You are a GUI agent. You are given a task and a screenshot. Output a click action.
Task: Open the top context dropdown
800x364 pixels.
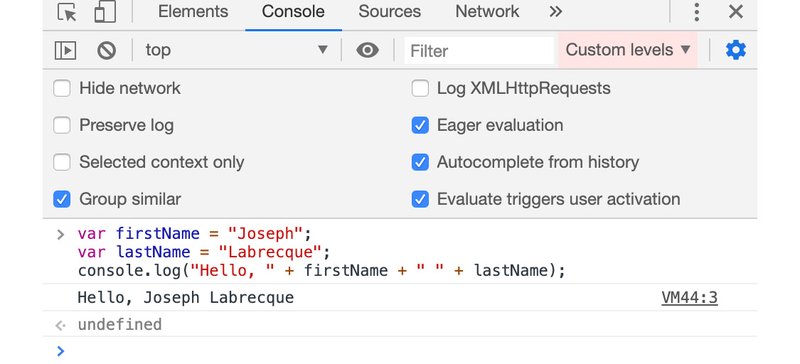(236, 50)
